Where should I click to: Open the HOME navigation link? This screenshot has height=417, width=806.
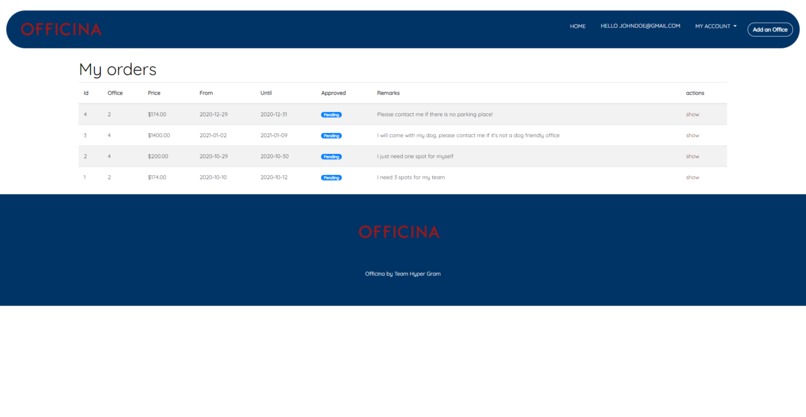coord(577,26)
